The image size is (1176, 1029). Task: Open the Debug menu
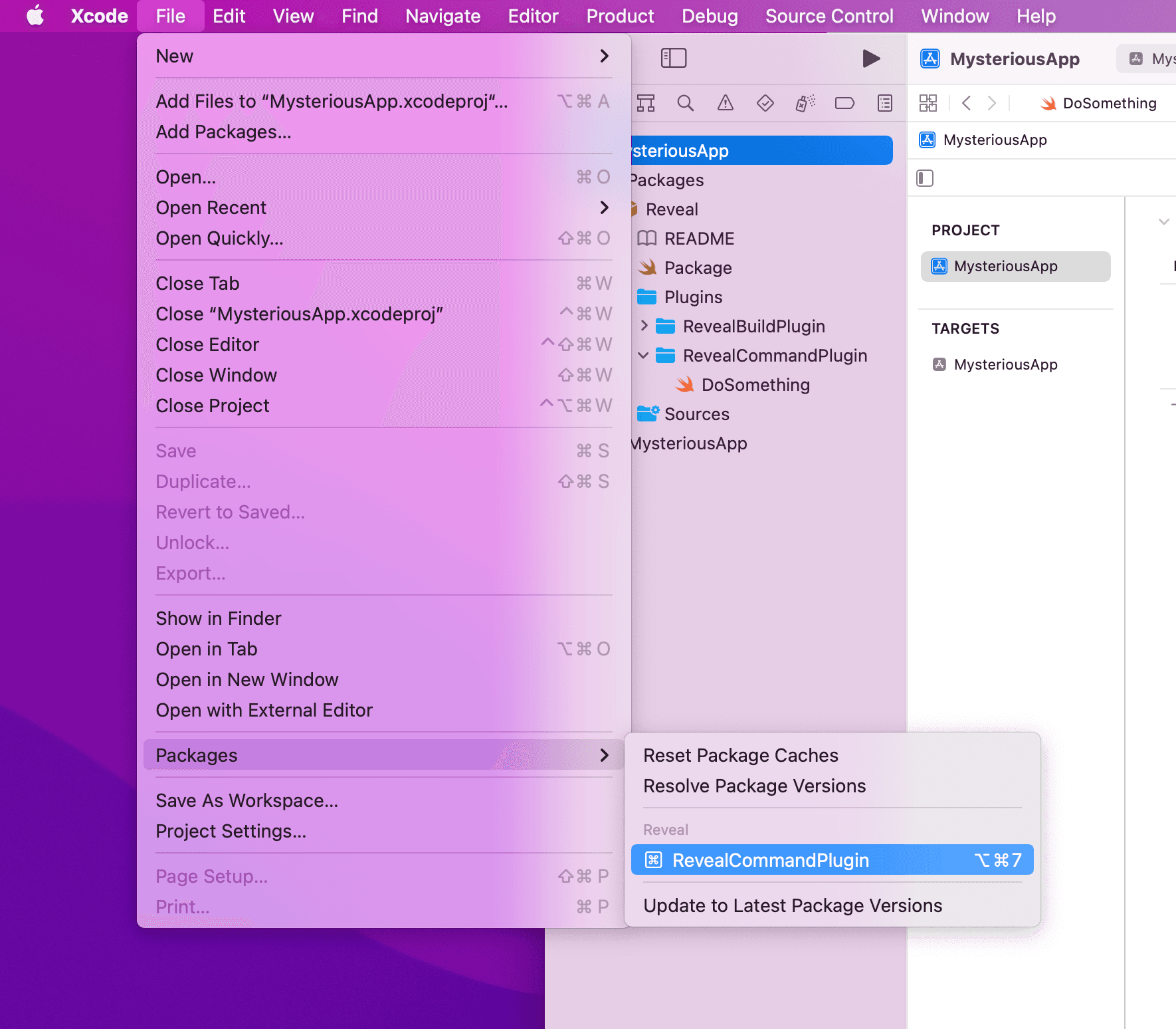710,16
